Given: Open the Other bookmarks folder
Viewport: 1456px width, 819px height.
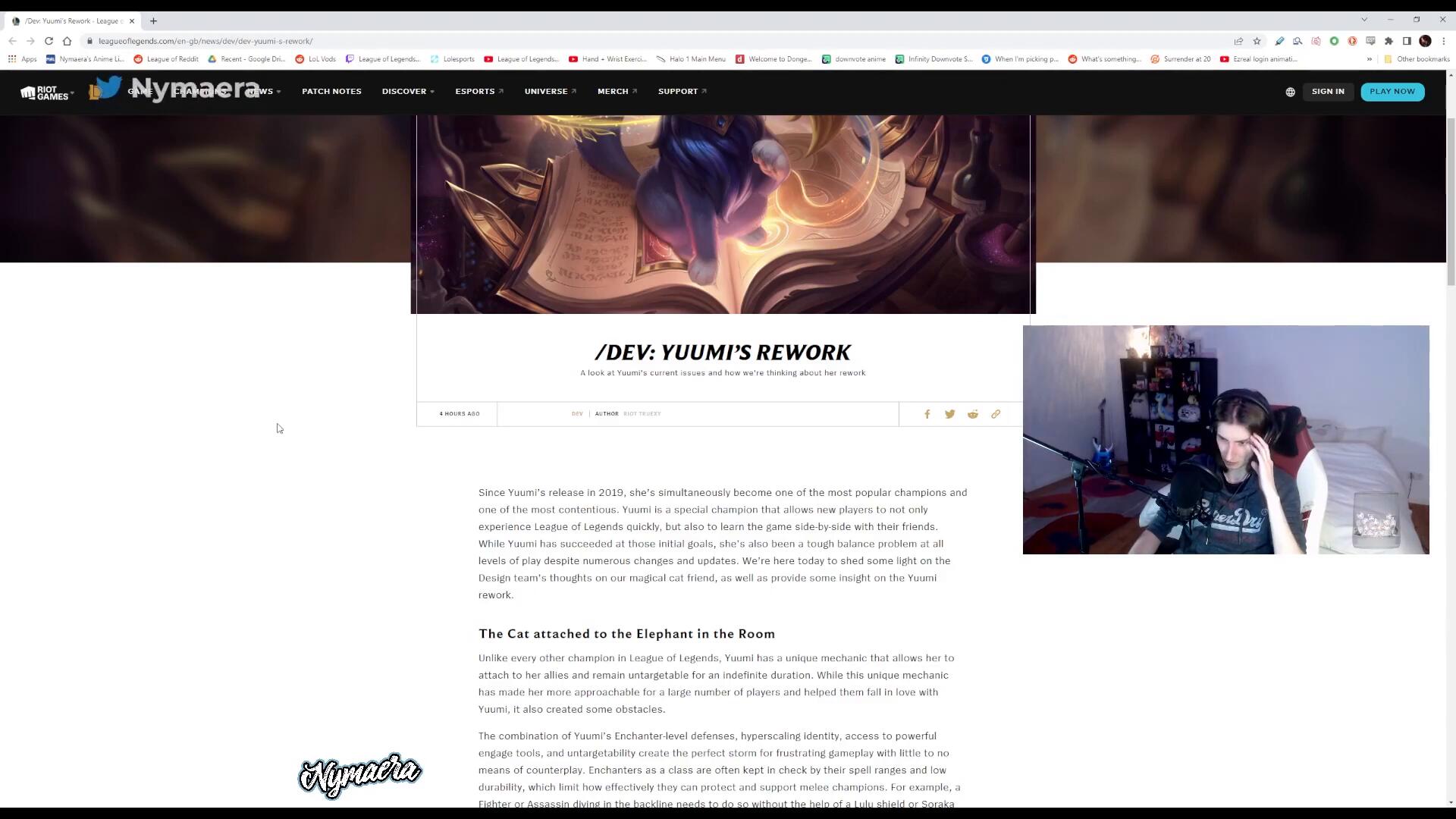Looking at the screenshot, I should 1417,59.
